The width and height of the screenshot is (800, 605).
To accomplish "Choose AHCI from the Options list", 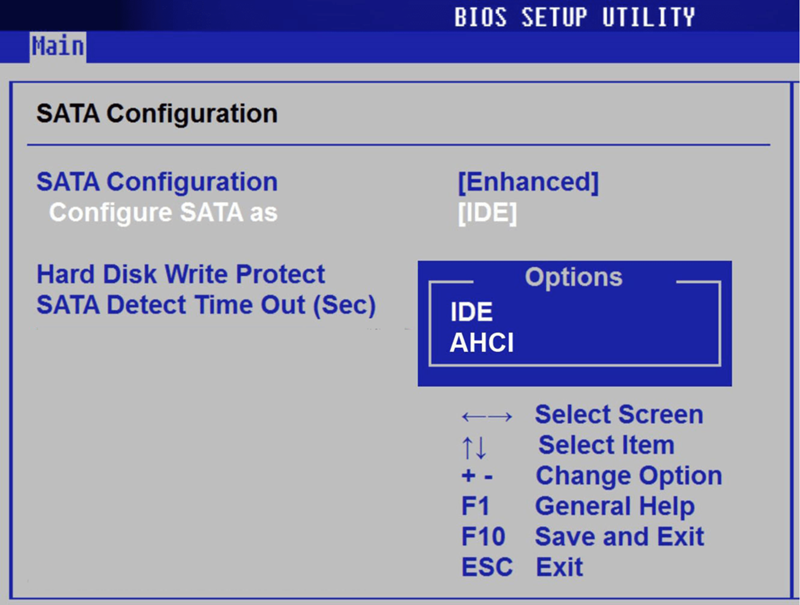I will click(482, 343).
